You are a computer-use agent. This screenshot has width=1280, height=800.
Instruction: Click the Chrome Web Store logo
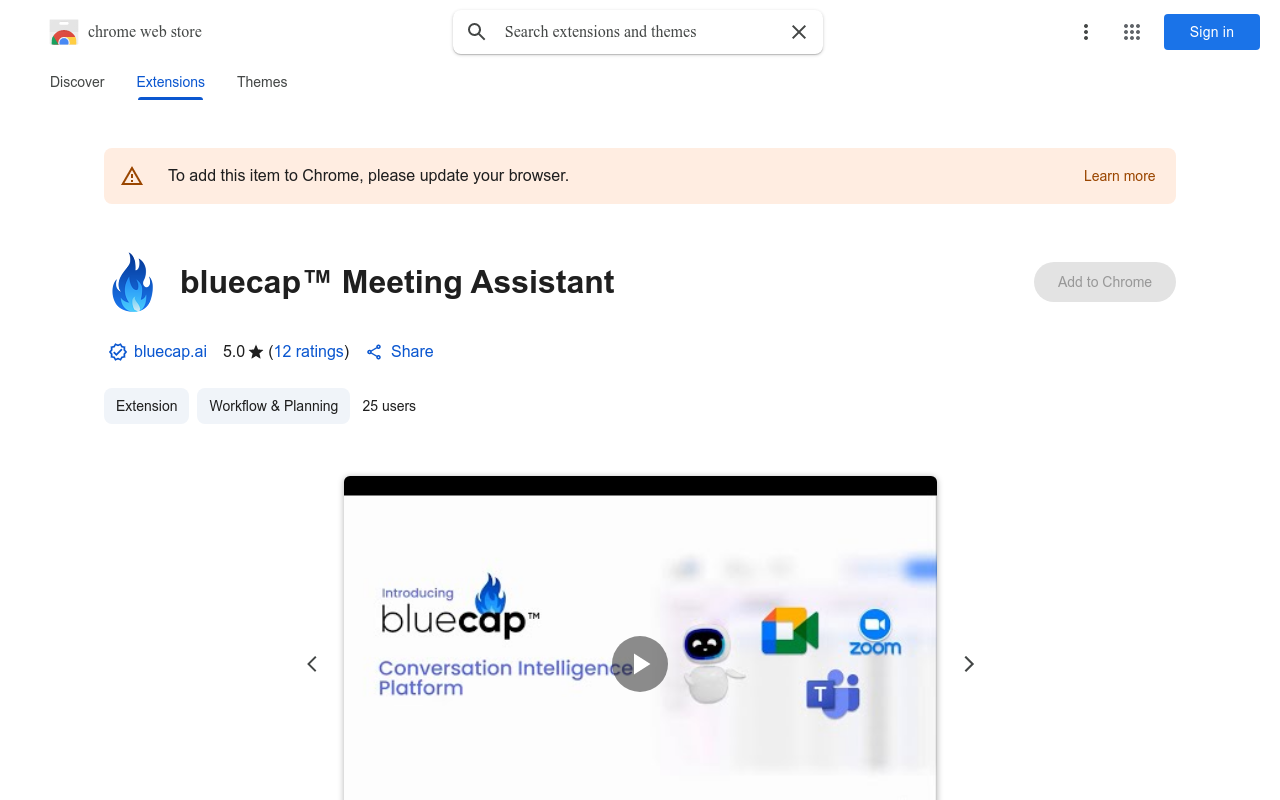click(x=64, y=32)
